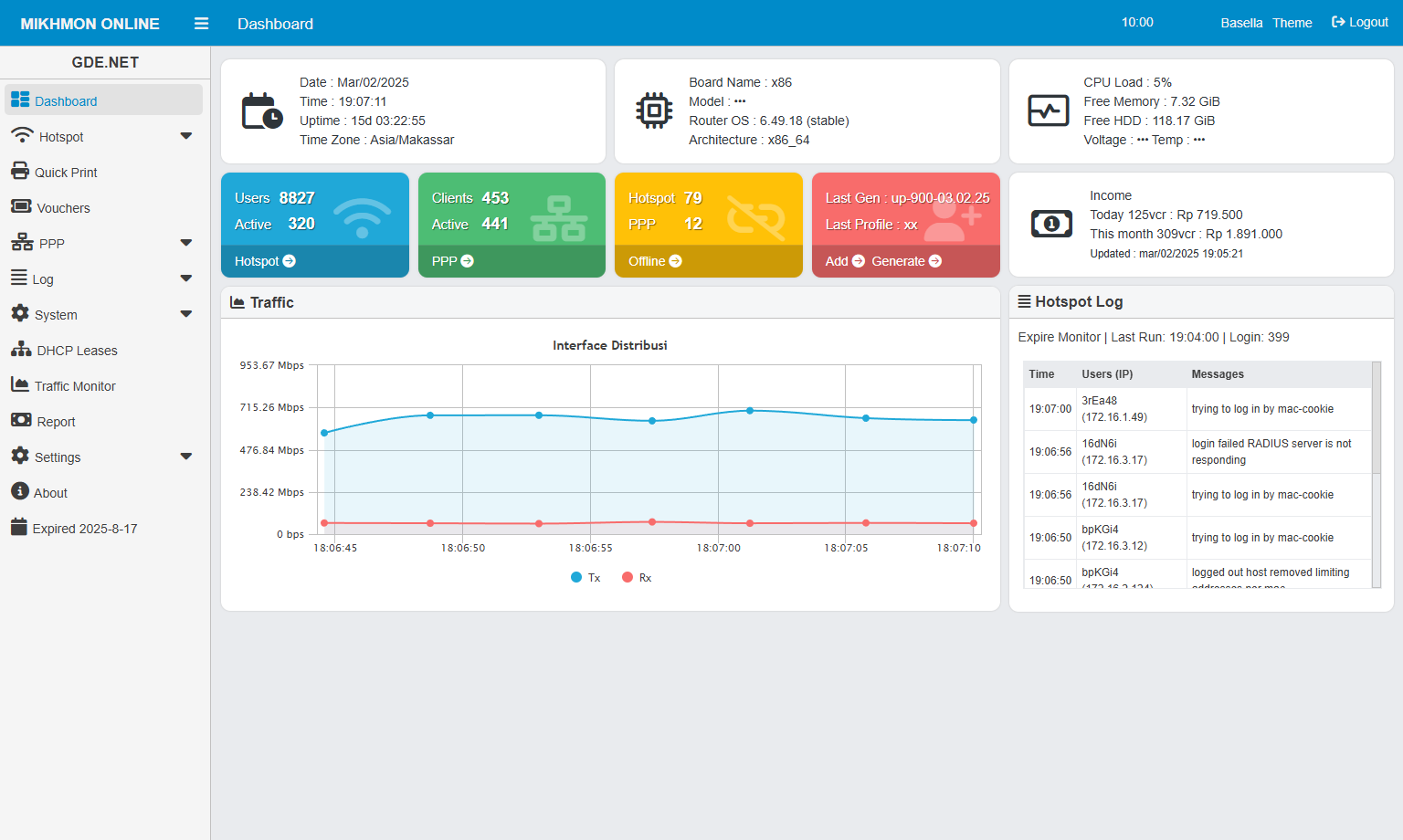
Task: Expand the Log sidebar submenu arrow
Action: (186, 278)
